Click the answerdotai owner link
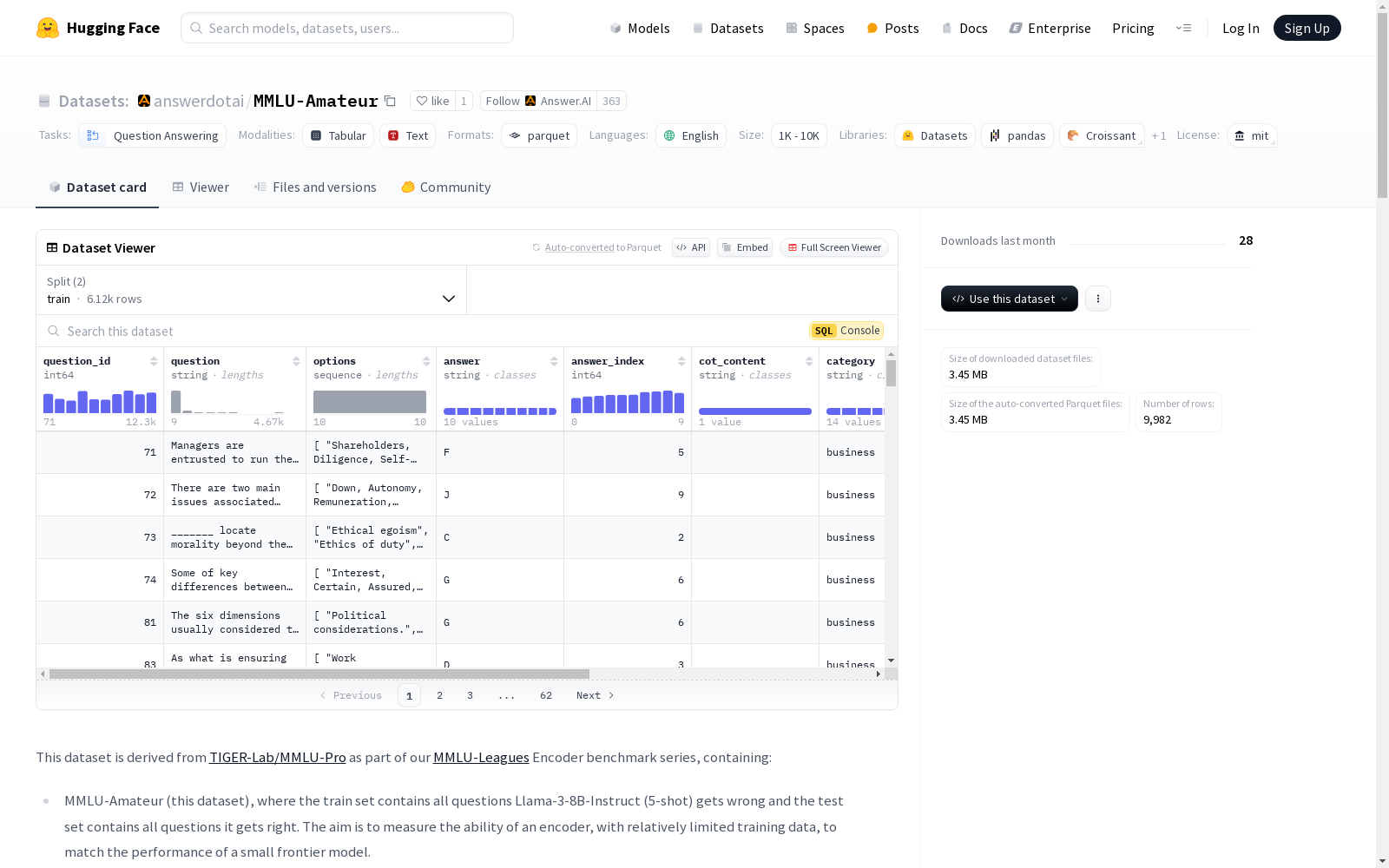Screen dimensions: 1389x868 coord(199,101)
